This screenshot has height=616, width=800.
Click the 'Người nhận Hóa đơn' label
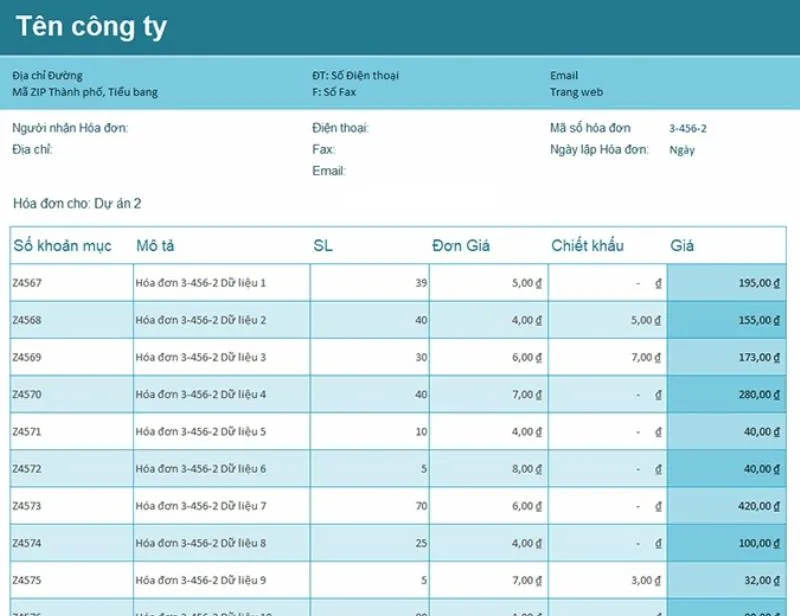(x=70, y=128)
